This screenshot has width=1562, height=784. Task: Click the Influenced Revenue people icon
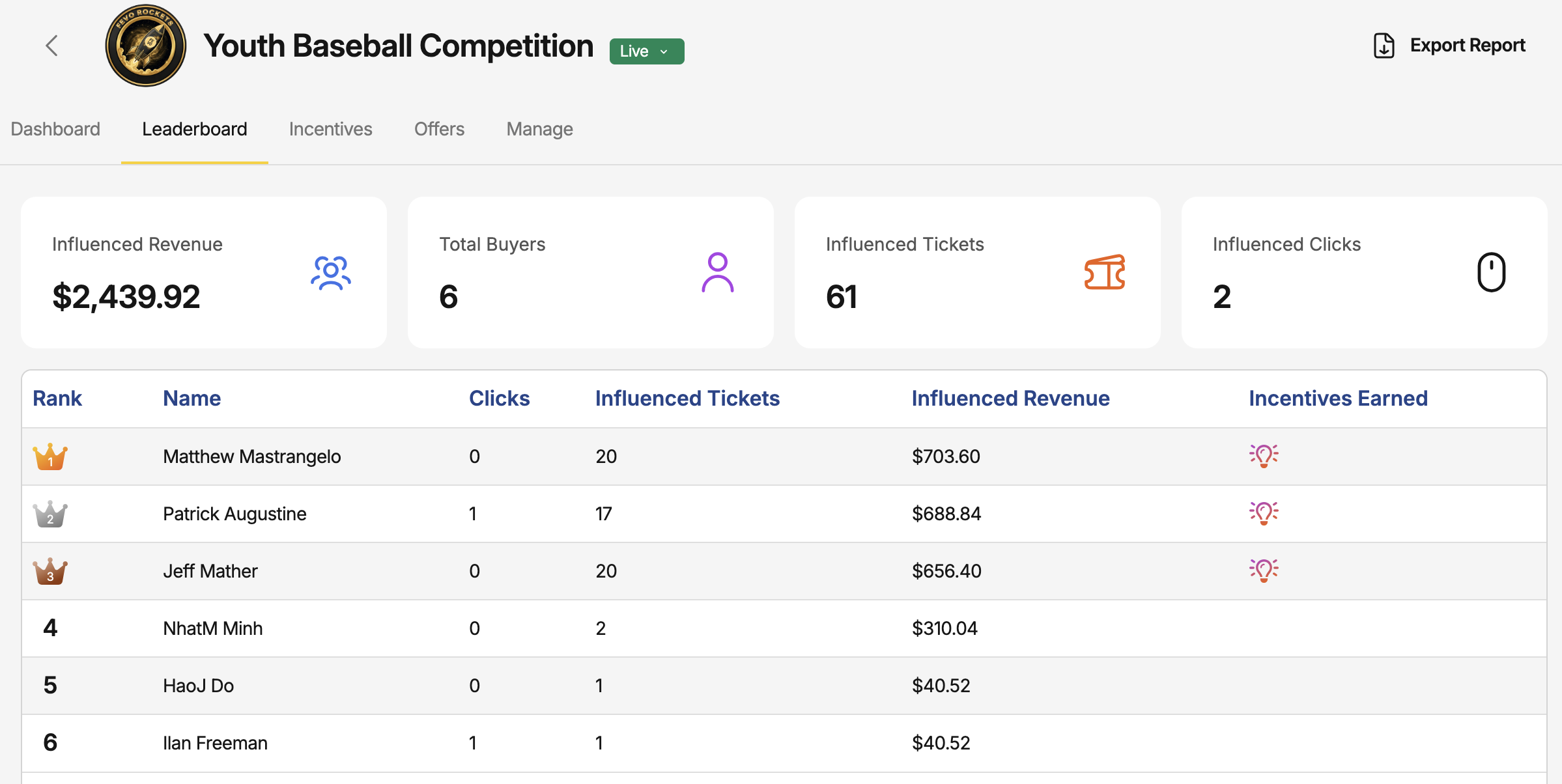tap(331, 272)
